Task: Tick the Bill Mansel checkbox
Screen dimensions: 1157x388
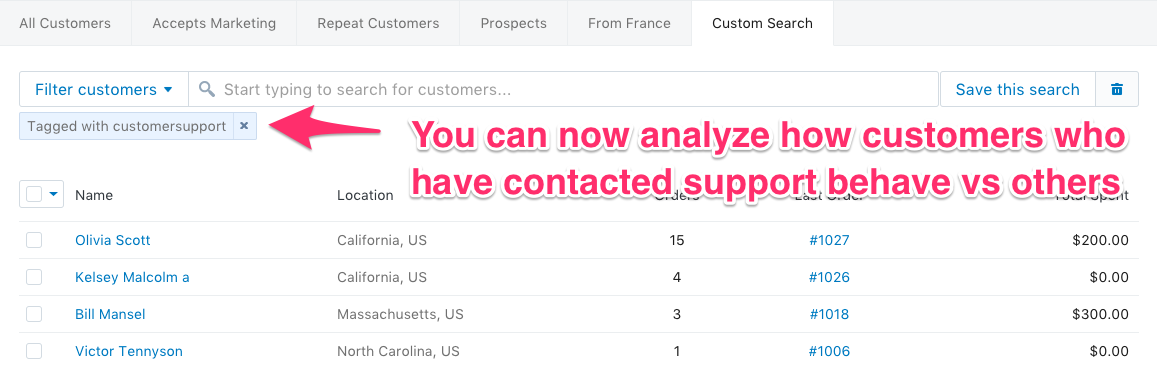Action: click(34, 313)
